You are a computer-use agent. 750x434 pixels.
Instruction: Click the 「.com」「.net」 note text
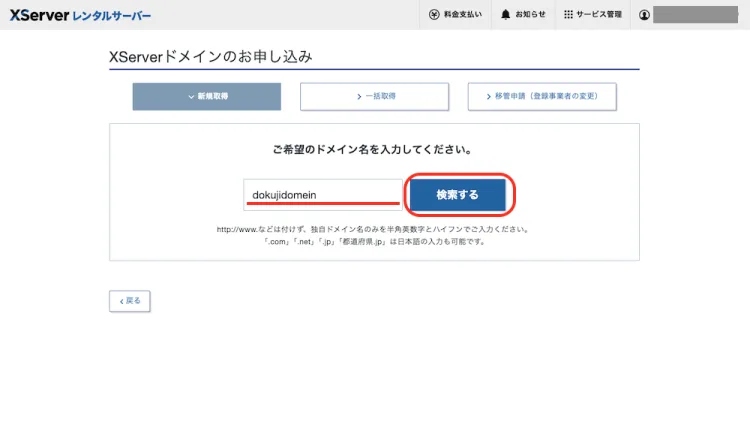point(374,242)
